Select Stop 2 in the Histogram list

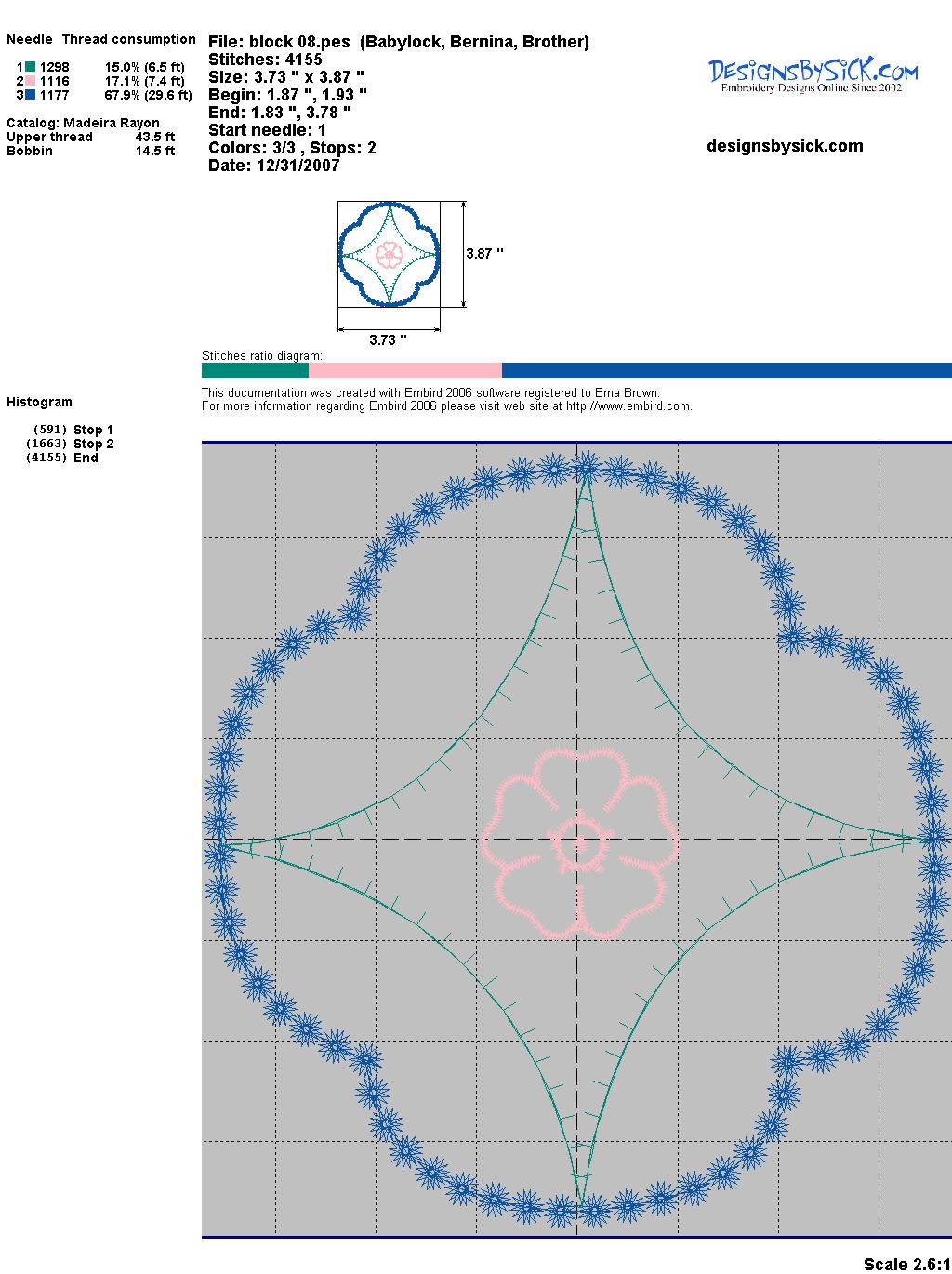click(x=93, y=444)
